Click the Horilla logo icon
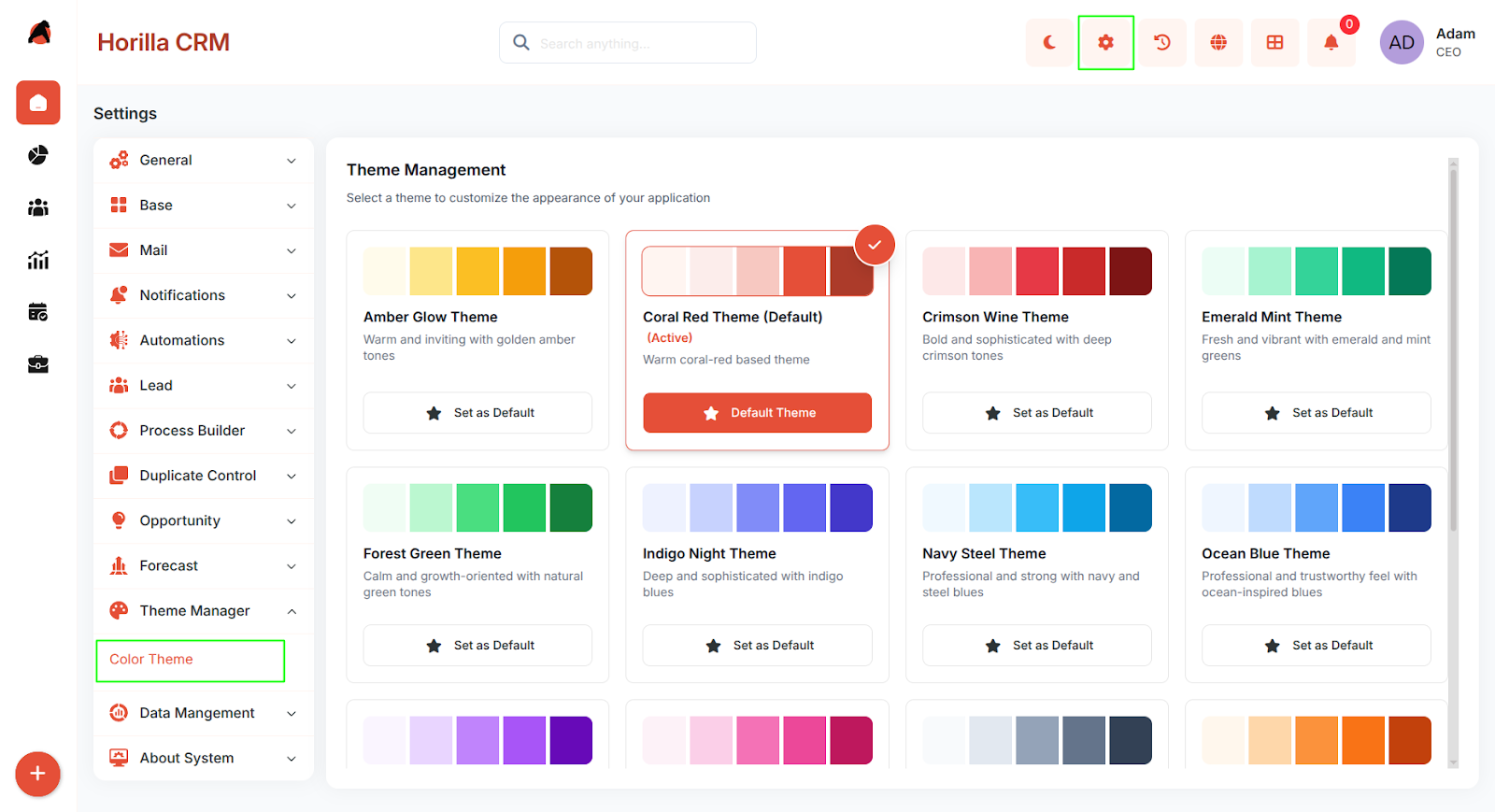 pos(38,33)
